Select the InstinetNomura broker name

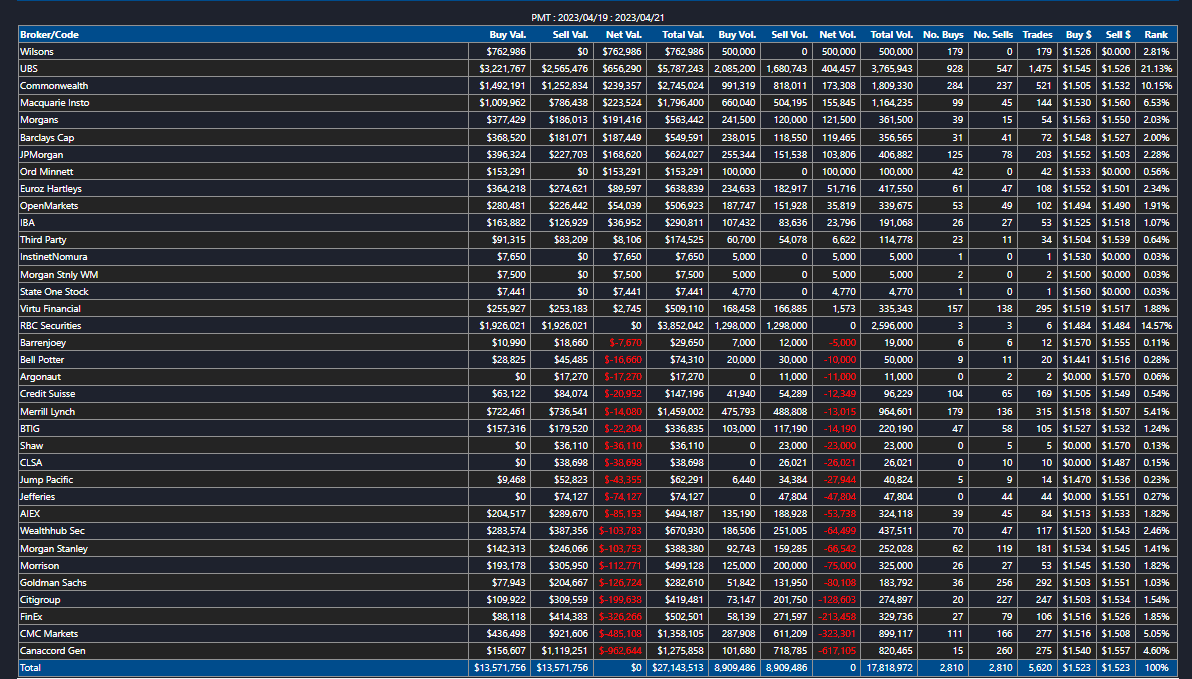(53, 257)
